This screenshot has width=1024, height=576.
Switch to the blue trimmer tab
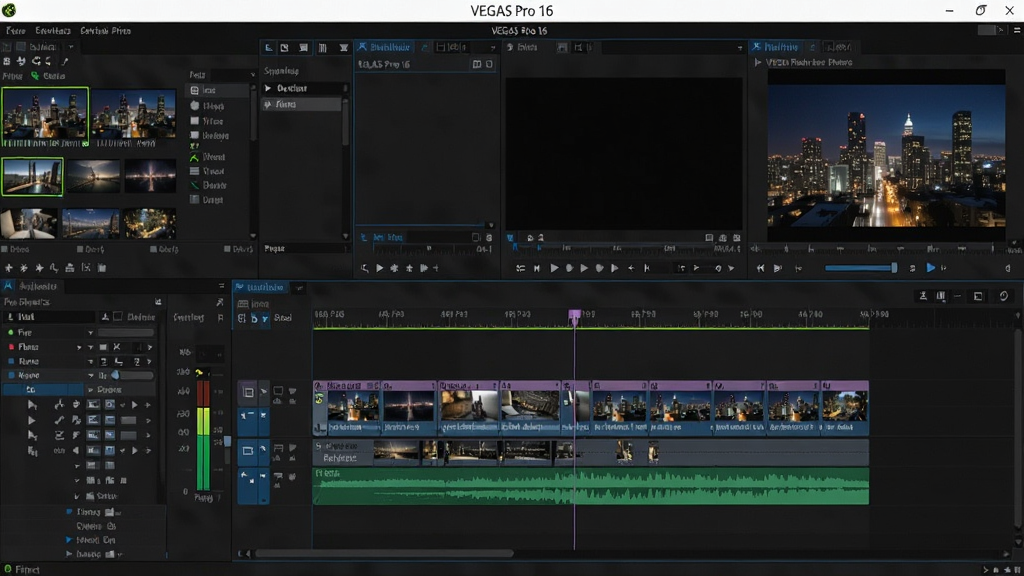(384, 47)
